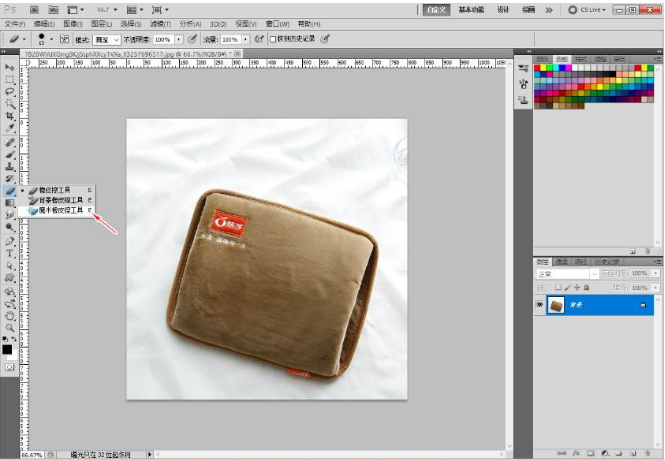
Task: Switch to the Design workspace
Action: point(503,9)
